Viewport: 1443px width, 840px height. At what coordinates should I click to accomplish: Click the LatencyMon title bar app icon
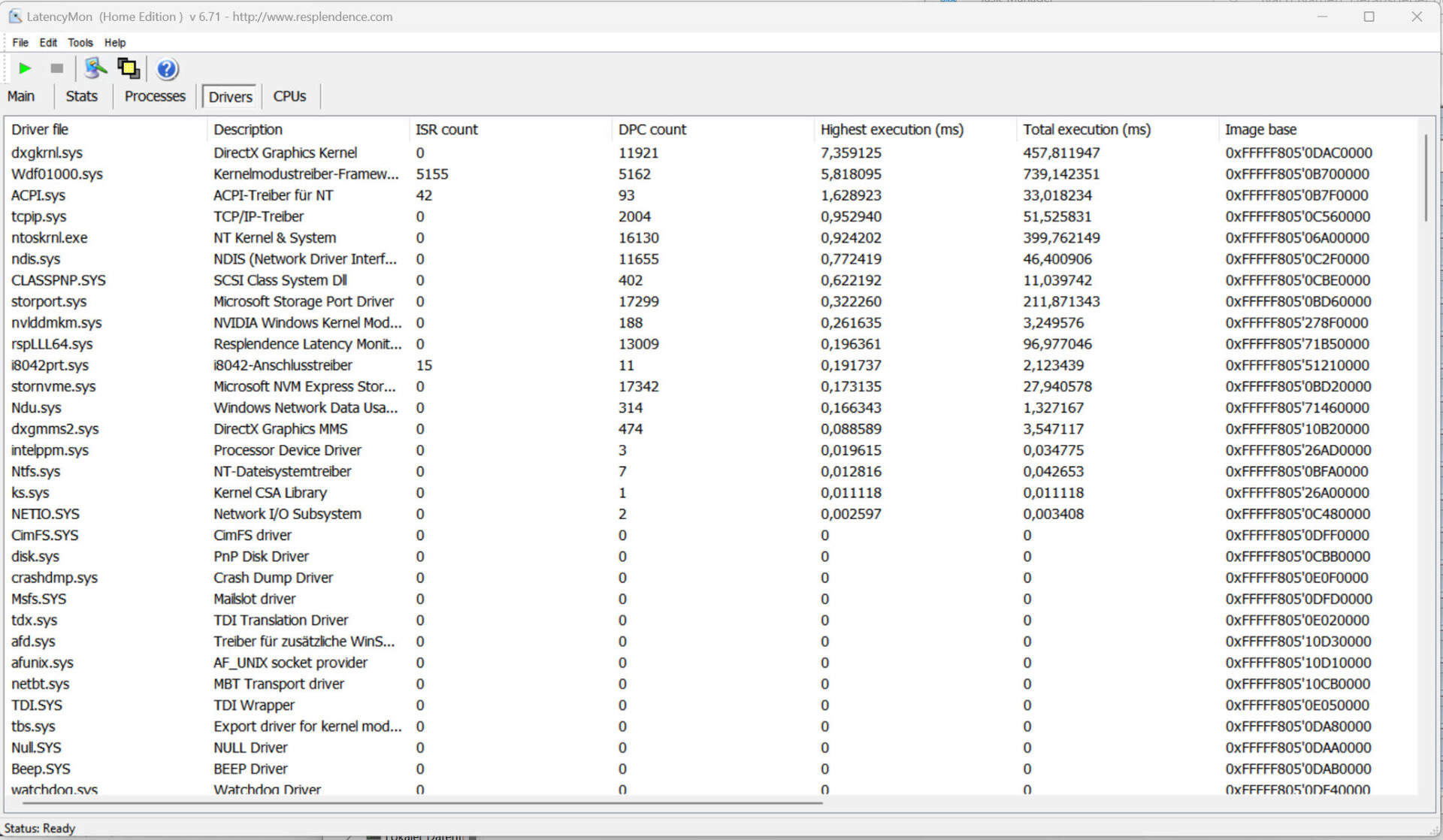click(14, 17)
